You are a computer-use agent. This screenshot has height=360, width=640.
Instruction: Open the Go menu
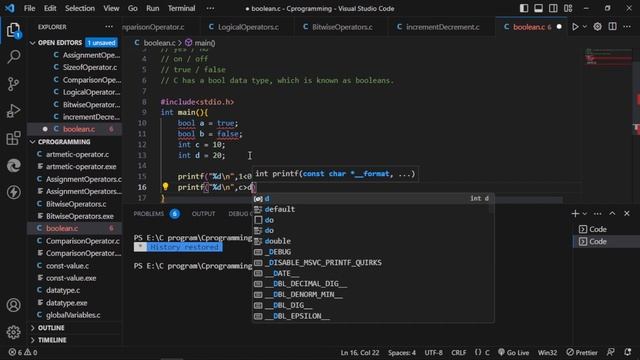click(133, 8)
